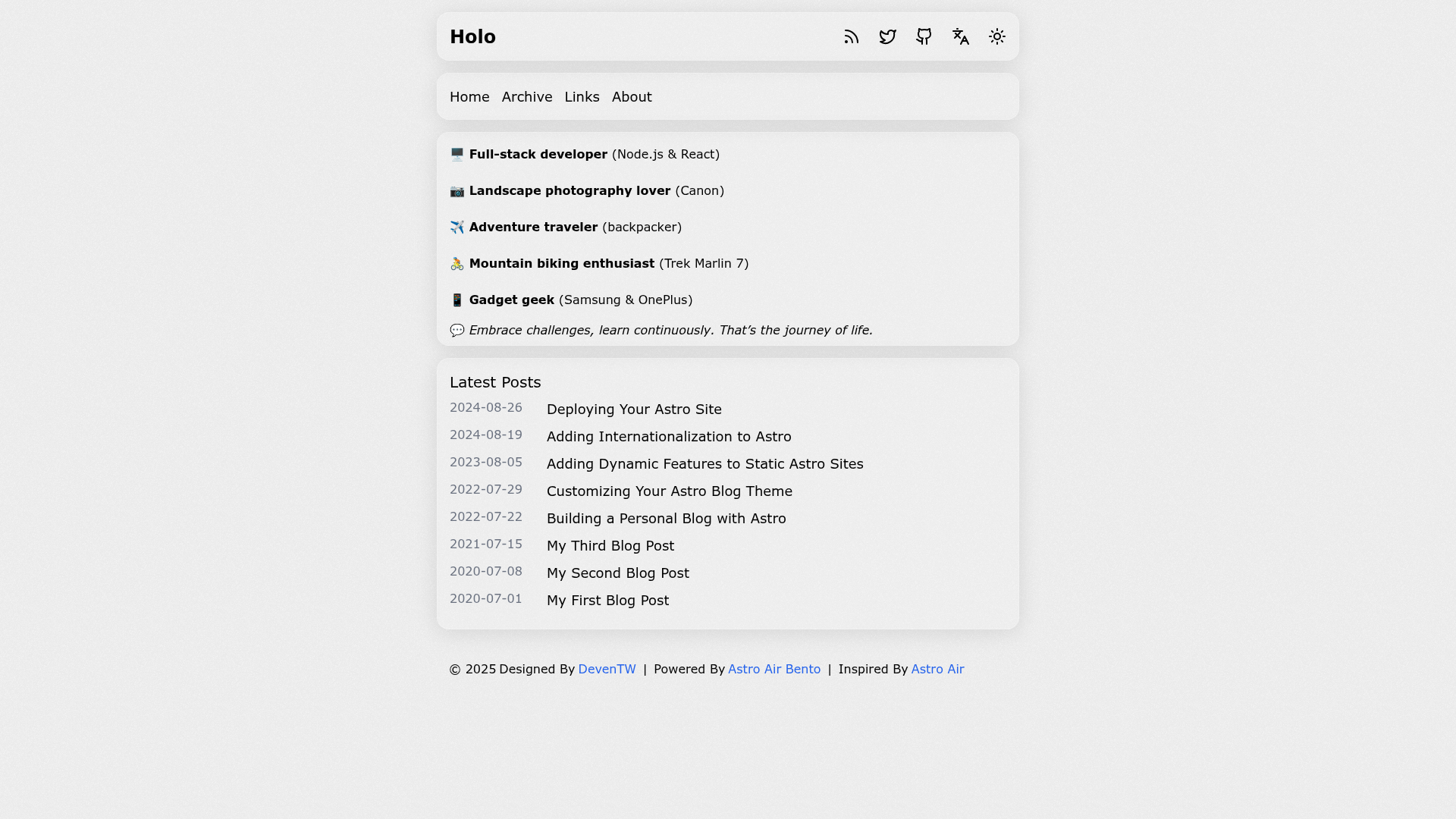Viewport: 1456px width, 819px height.
Task: Open My First Blog Post
Action: [x=608, y=601]
